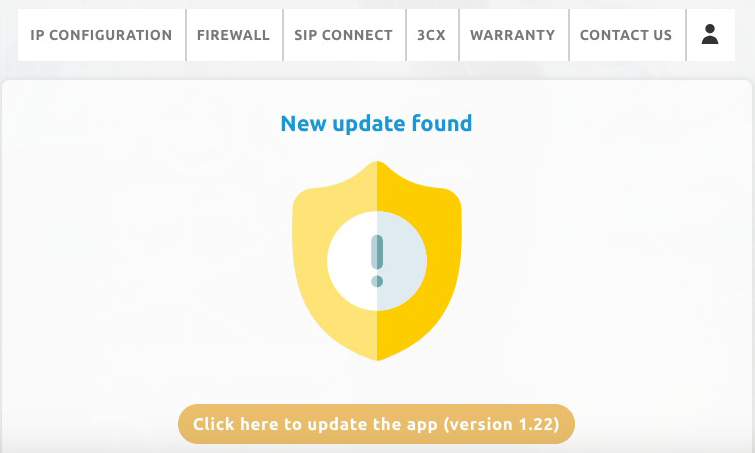Click the dark yellow right half of the shield

point(441,270)
